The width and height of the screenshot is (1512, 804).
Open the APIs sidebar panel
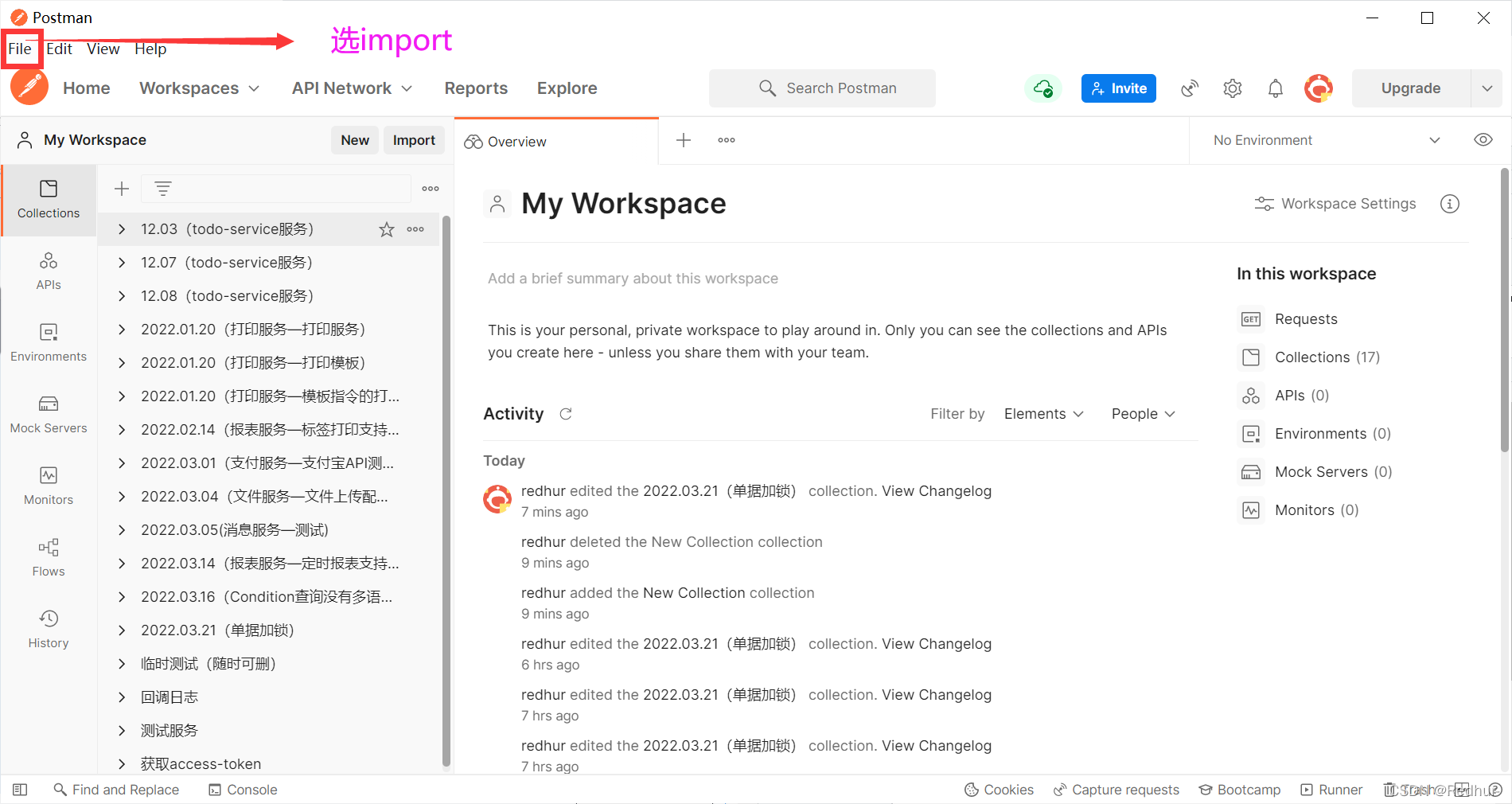pyautogui.click(x=49, y=271)
